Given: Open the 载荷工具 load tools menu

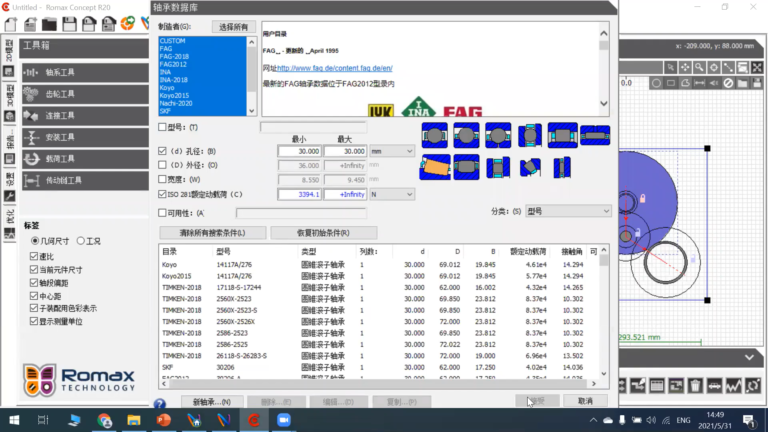Looking at the screenshot, I should (x=85, y=159).
